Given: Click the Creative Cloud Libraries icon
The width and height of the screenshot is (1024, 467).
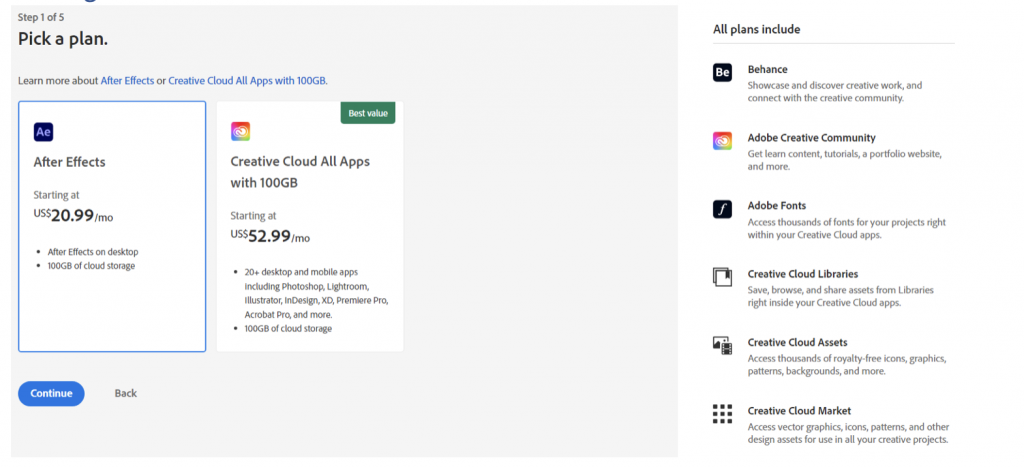Looking at the screenshot, I should coord(722,277).
